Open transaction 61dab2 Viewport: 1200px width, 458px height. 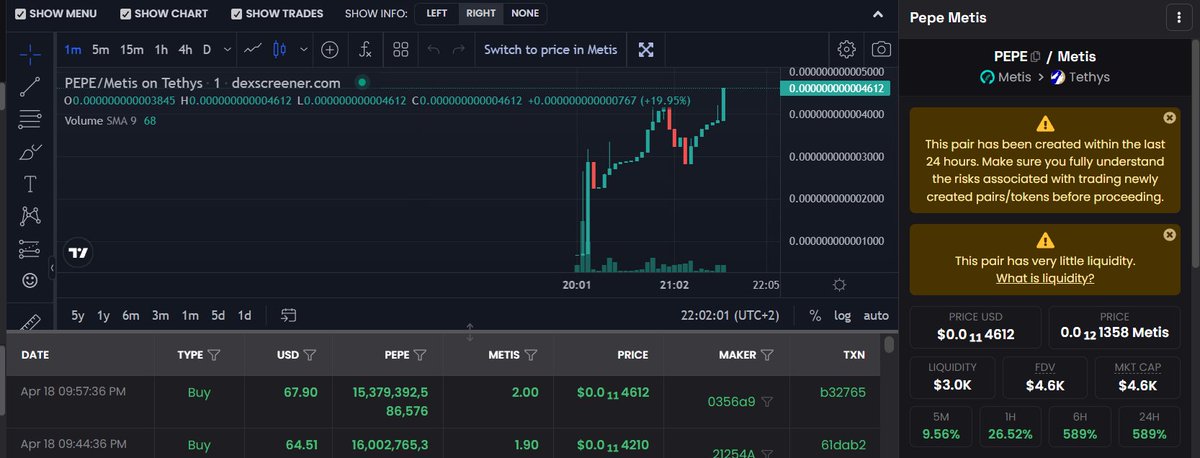tap(842, 444)
